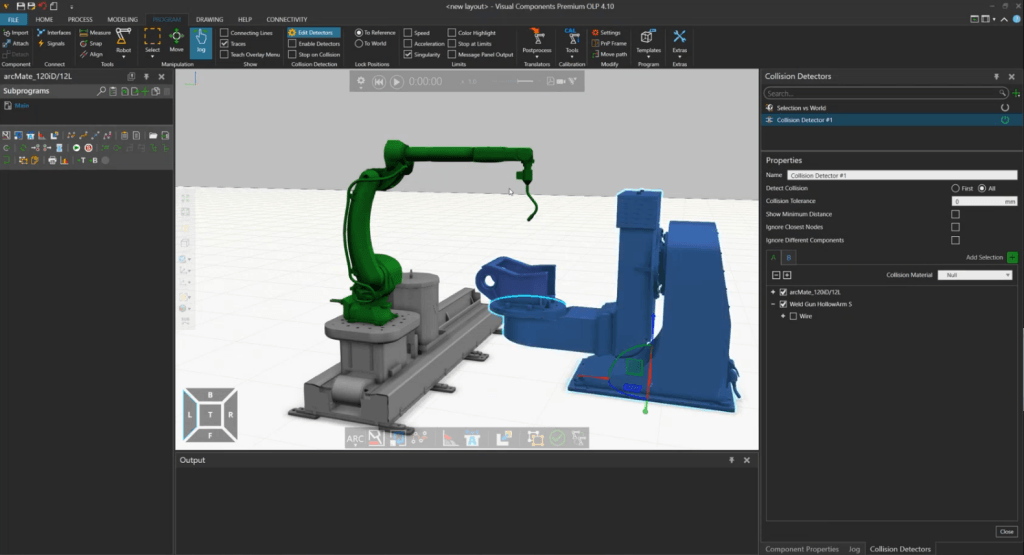Viewport: 1024px width, 555px height.
Task: Open the Component Properties tab
Action: pos(800,549)
